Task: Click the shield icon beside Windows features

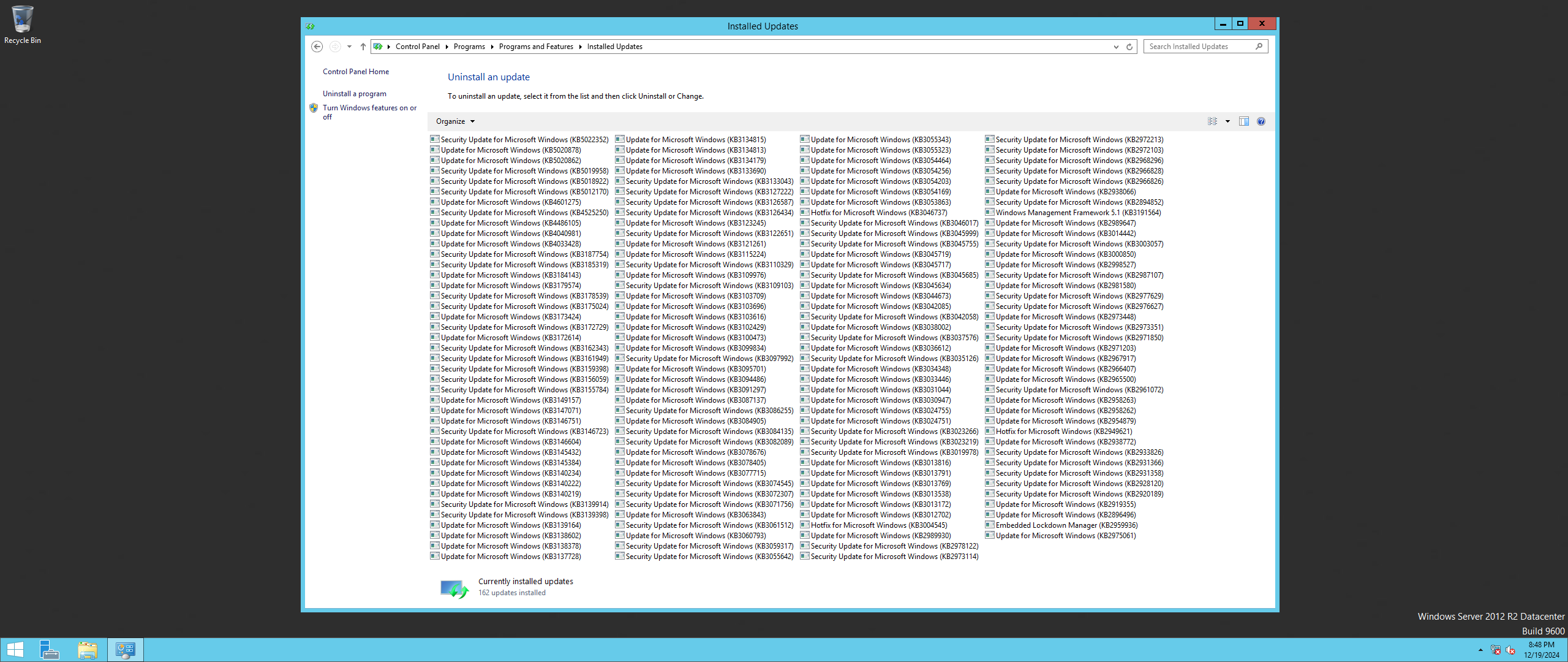Action: coord(314,108)
